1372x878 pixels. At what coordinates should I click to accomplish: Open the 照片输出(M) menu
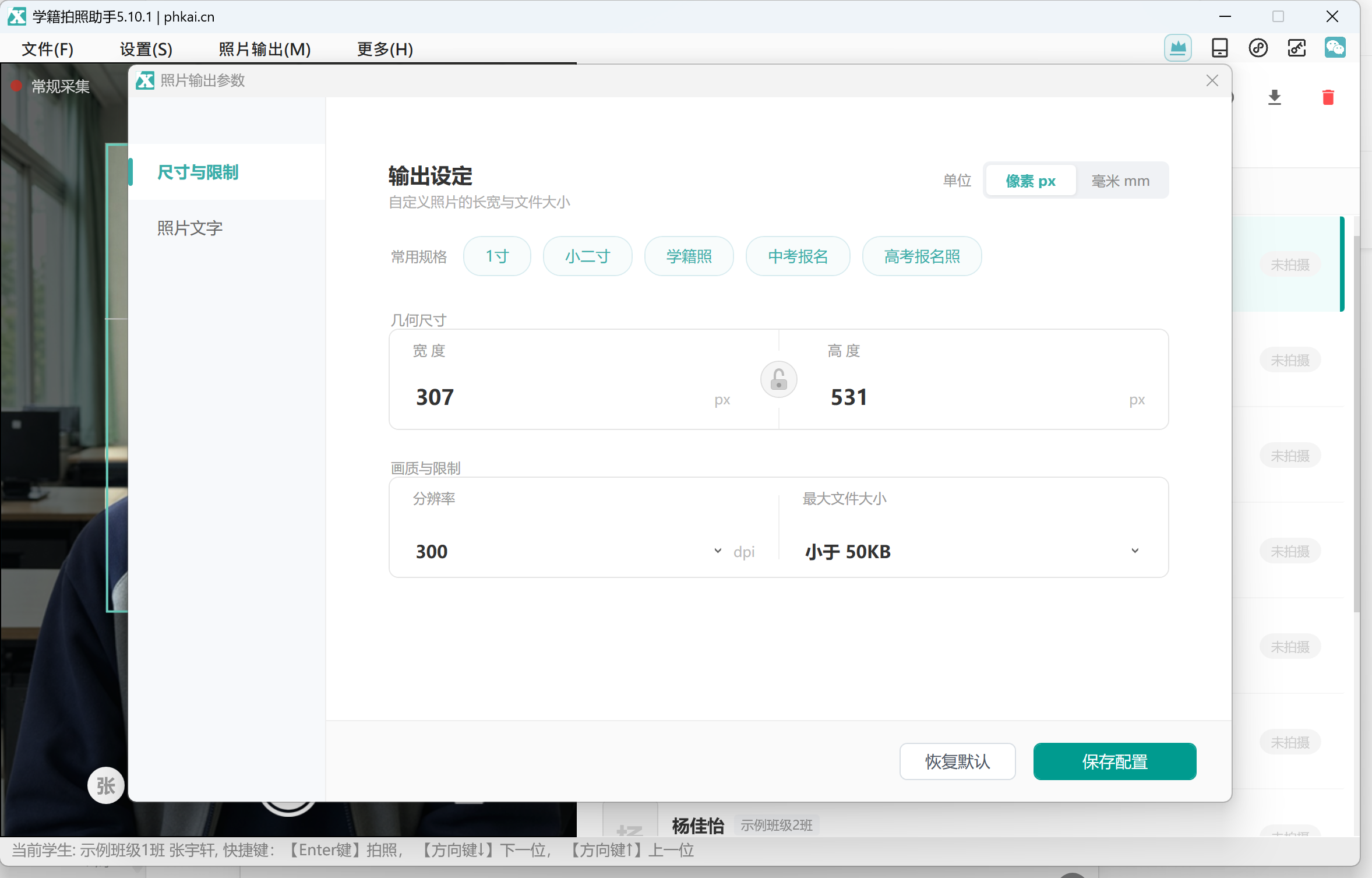pos(265,49)
